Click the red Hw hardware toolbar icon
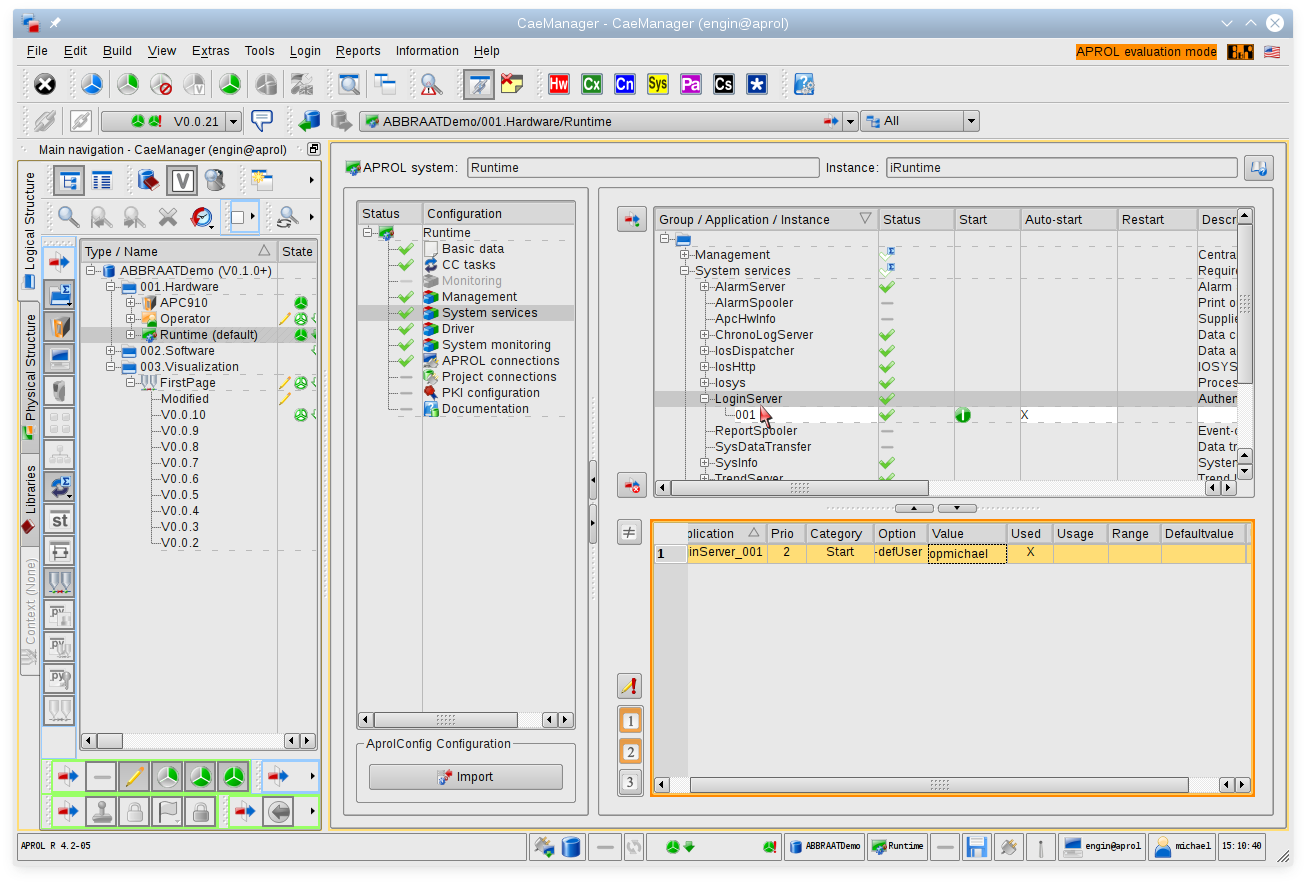The image size is (1306, 883). click(559, 85)
